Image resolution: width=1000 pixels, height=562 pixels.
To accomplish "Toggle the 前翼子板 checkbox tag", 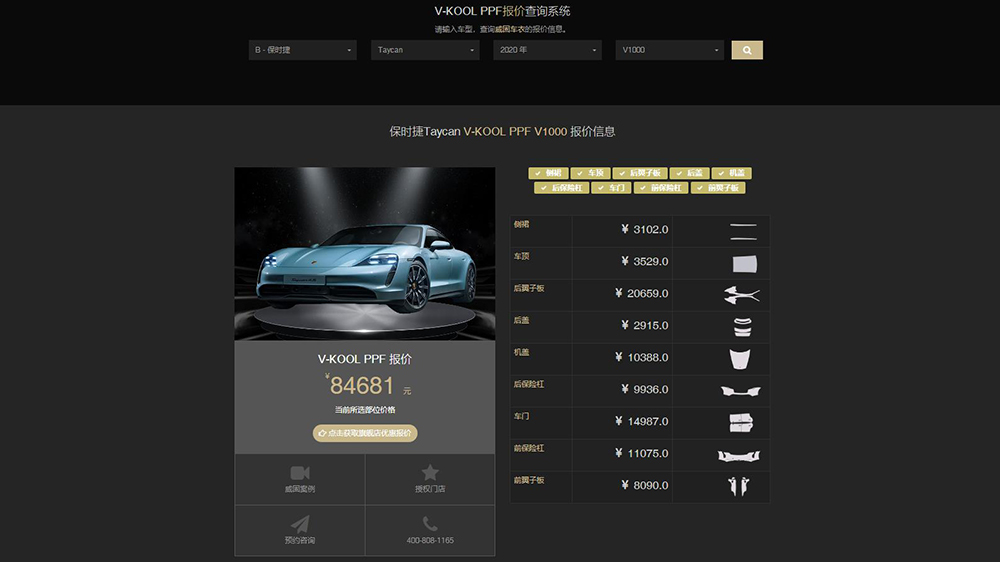I will [x=717, y=188].
